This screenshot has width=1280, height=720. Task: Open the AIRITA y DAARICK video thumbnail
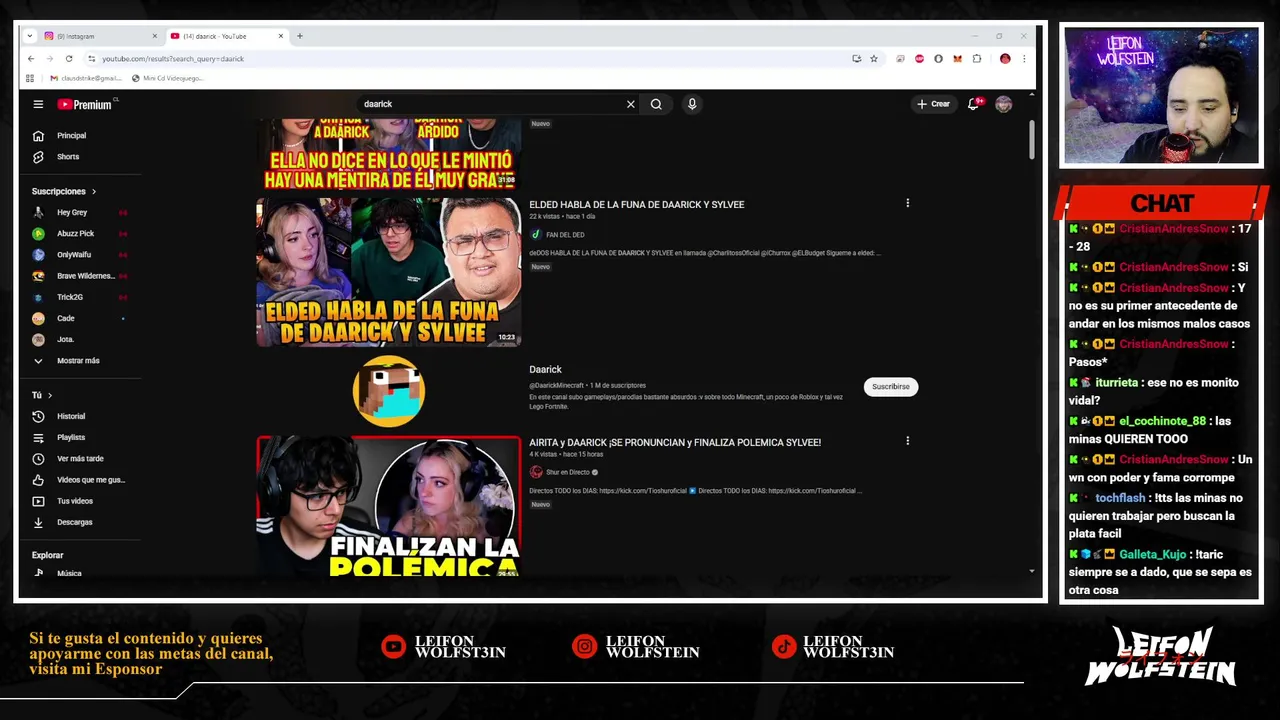click(x=388, y=506)
